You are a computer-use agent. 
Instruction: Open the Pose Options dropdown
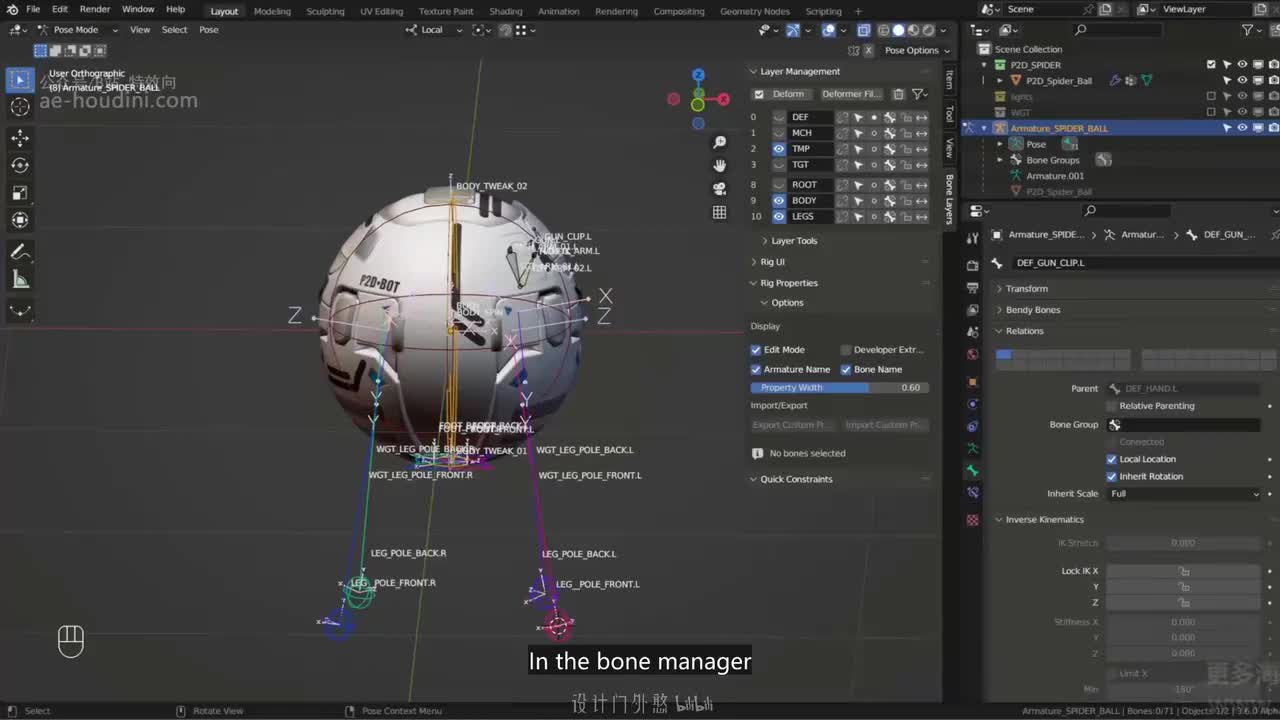[917, 50]
